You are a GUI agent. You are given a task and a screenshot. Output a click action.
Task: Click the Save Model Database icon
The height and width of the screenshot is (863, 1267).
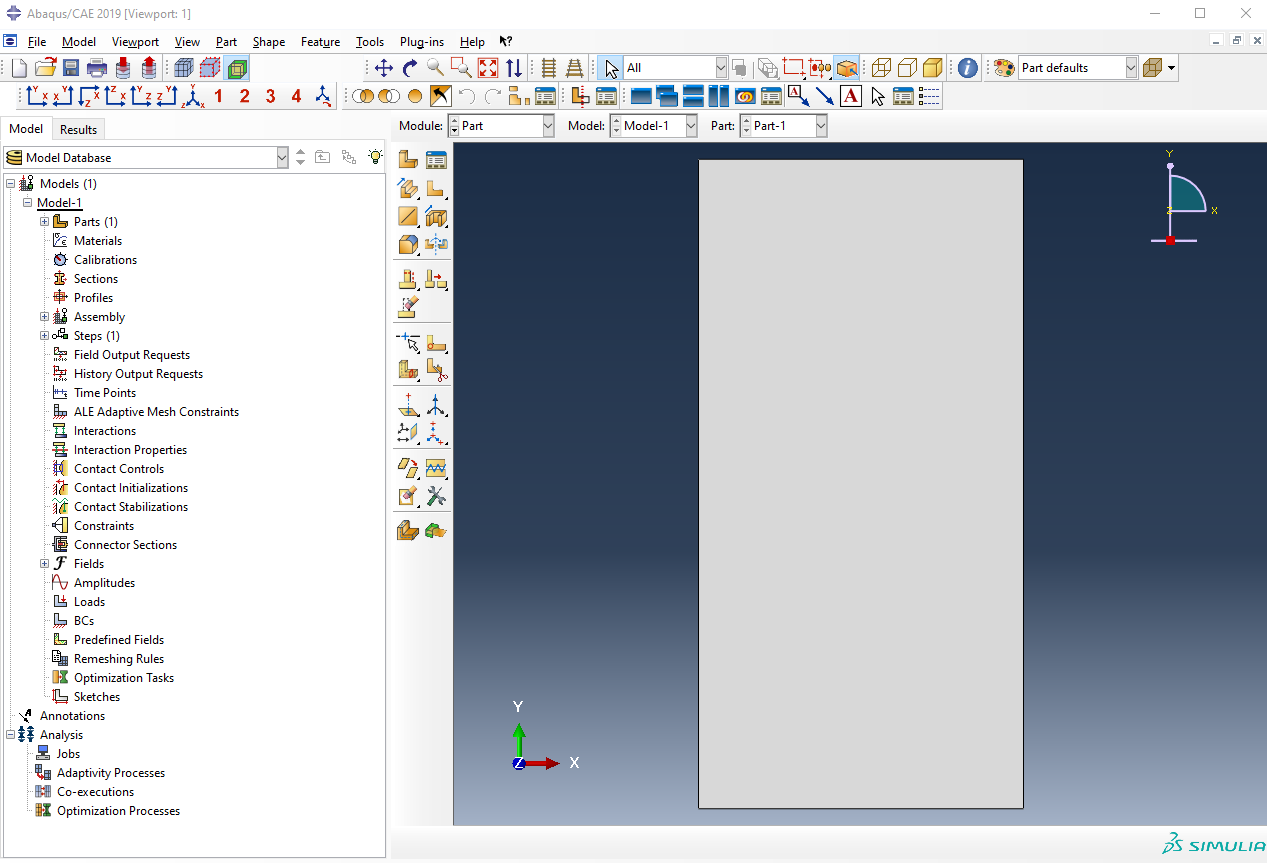coord(71,68)
